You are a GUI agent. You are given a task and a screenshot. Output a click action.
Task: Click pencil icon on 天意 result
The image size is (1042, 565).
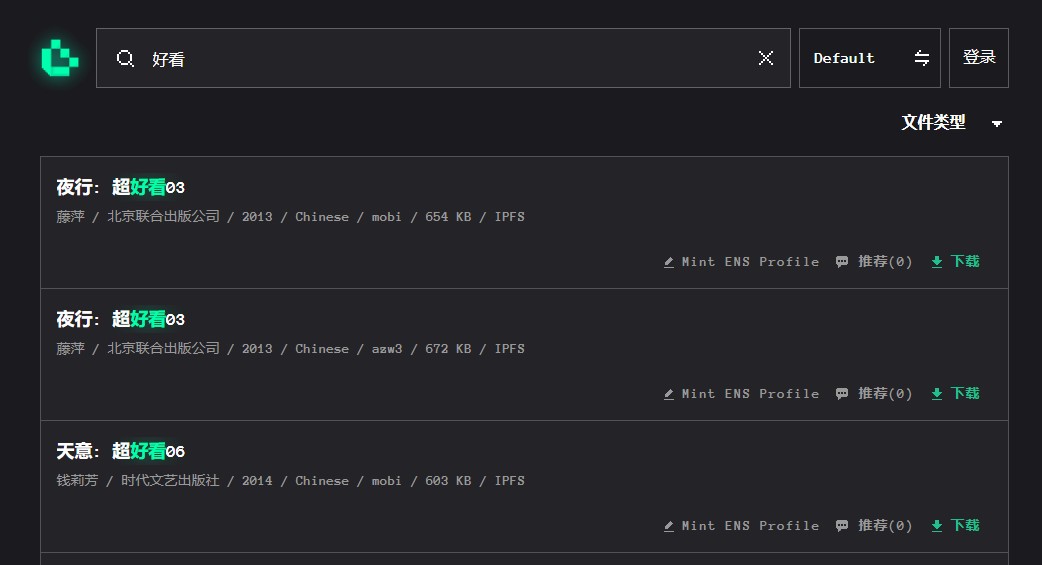[x=669, y=526]
